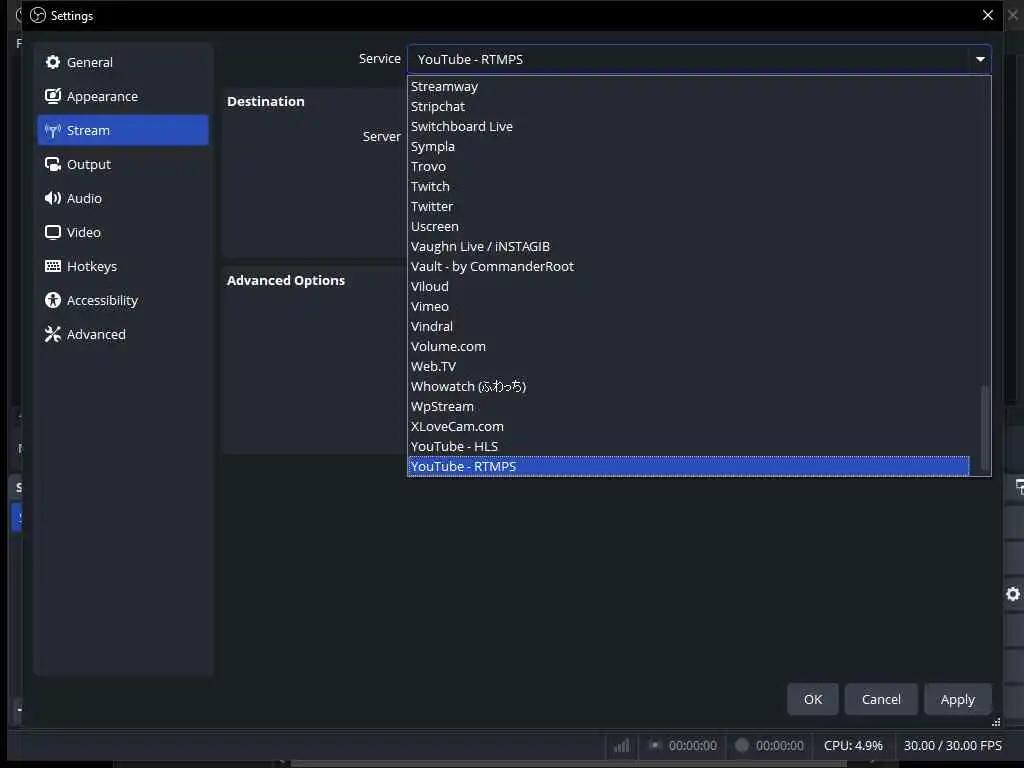Pick Twitch as the streaming service

point(688,186)
